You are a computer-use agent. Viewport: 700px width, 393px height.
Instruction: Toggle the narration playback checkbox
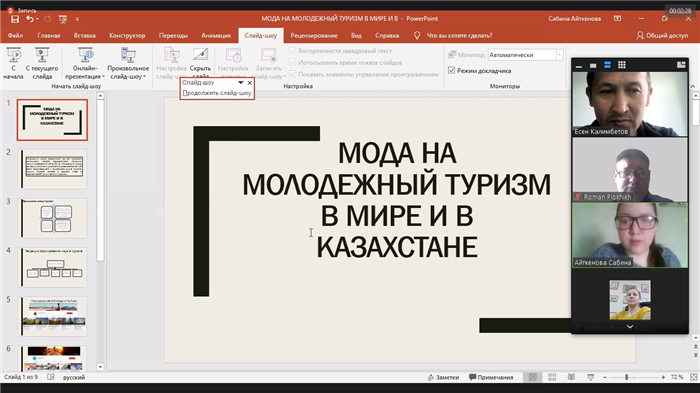tap(293, 50)
